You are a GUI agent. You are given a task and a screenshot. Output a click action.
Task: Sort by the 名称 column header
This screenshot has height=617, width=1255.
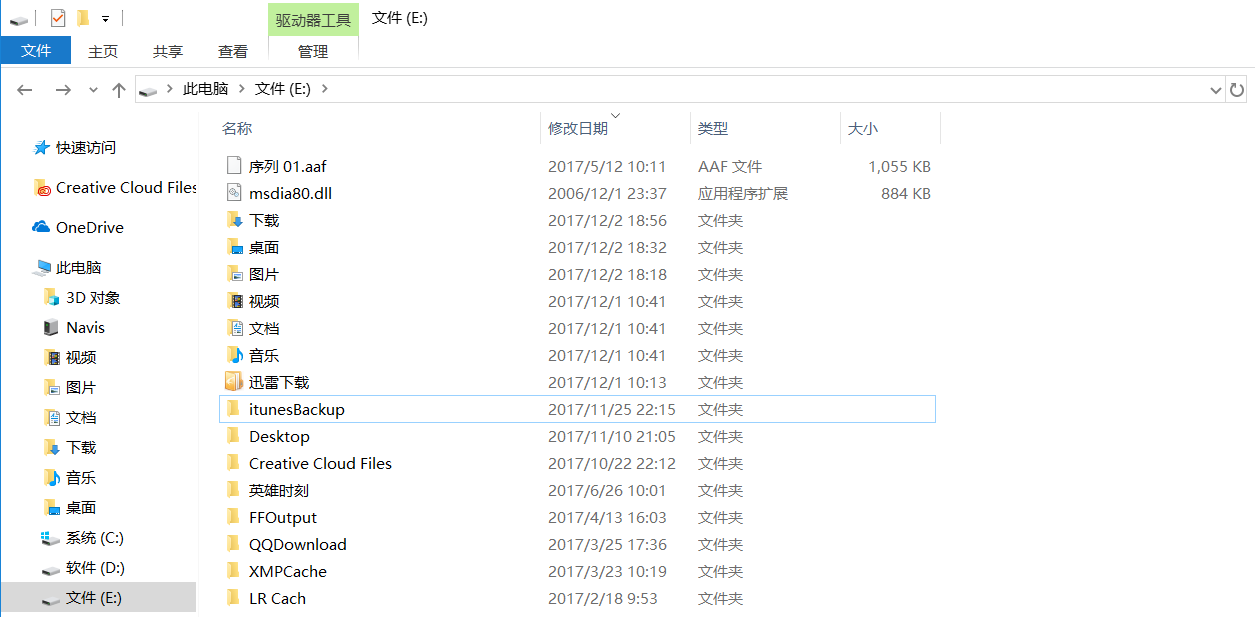[x=237, y=128]
